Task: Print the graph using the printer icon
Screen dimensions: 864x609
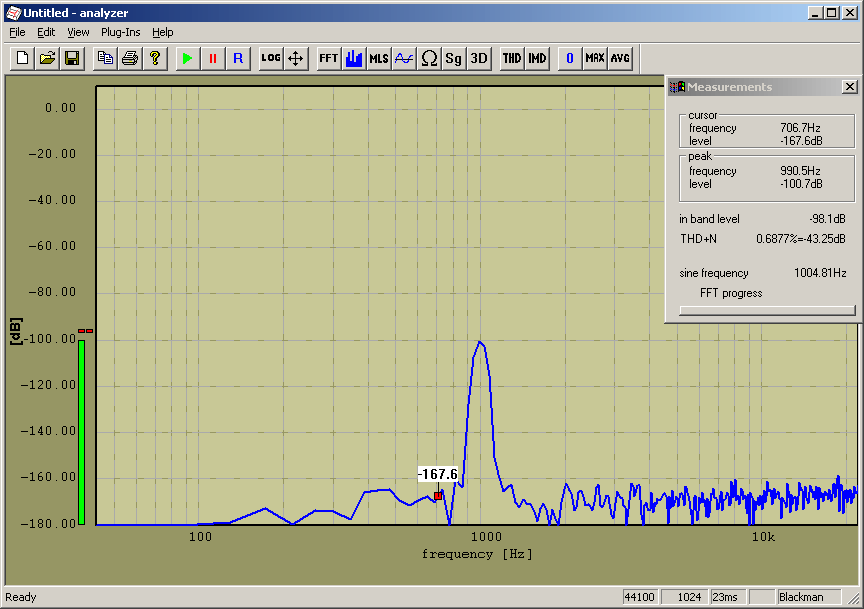Action: pyautogui.click(x=130, y=58)
